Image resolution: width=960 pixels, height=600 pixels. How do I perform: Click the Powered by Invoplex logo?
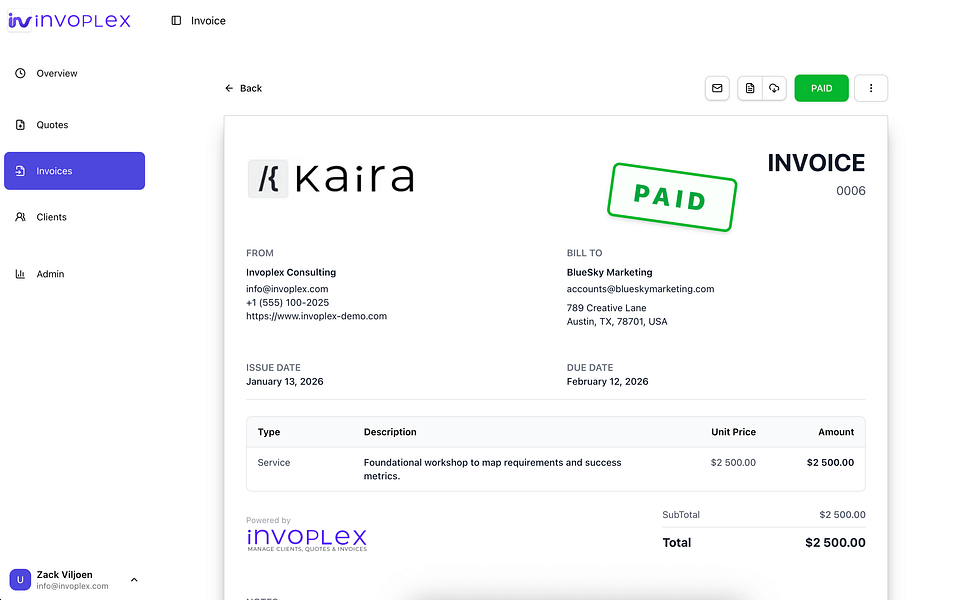307,539
